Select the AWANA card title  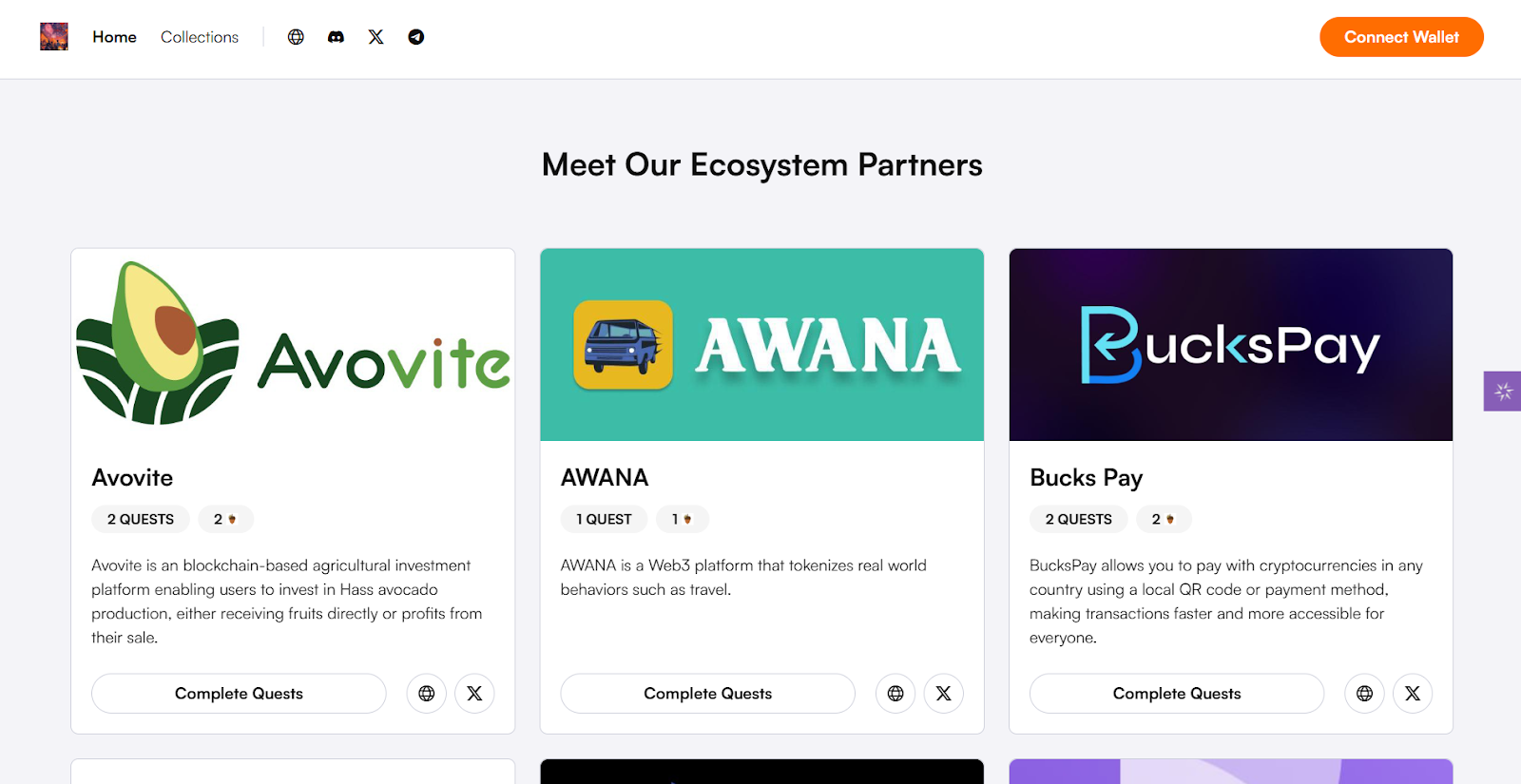pyautogui.click(x=605, y=478)
